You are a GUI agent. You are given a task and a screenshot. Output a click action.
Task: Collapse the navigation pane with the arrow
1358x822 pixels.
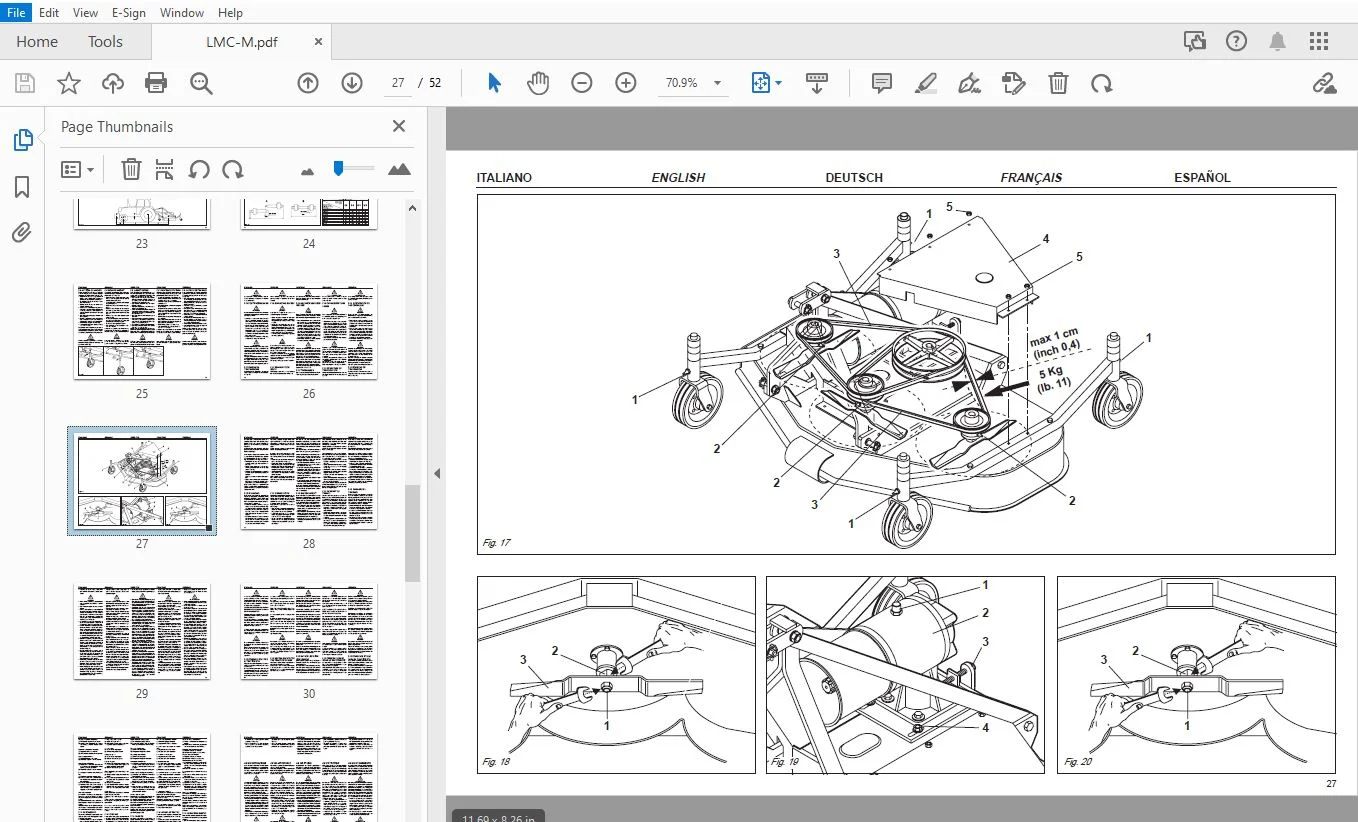[437, 473]
